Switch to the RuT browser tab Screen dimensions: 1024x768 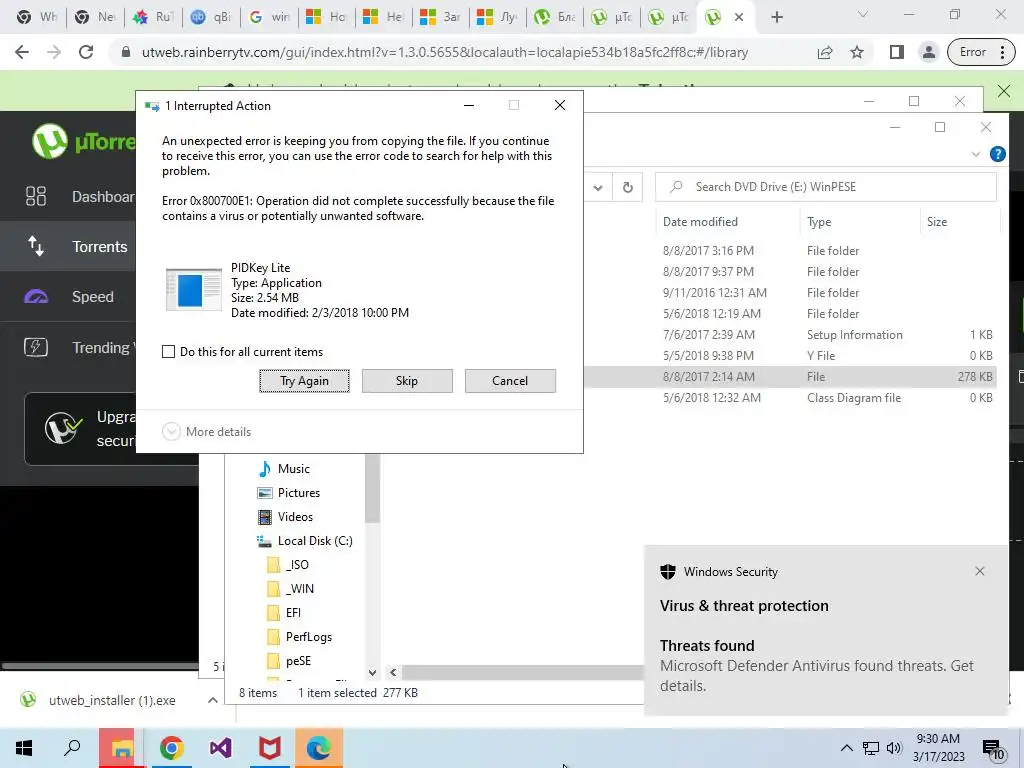[154, 17]
